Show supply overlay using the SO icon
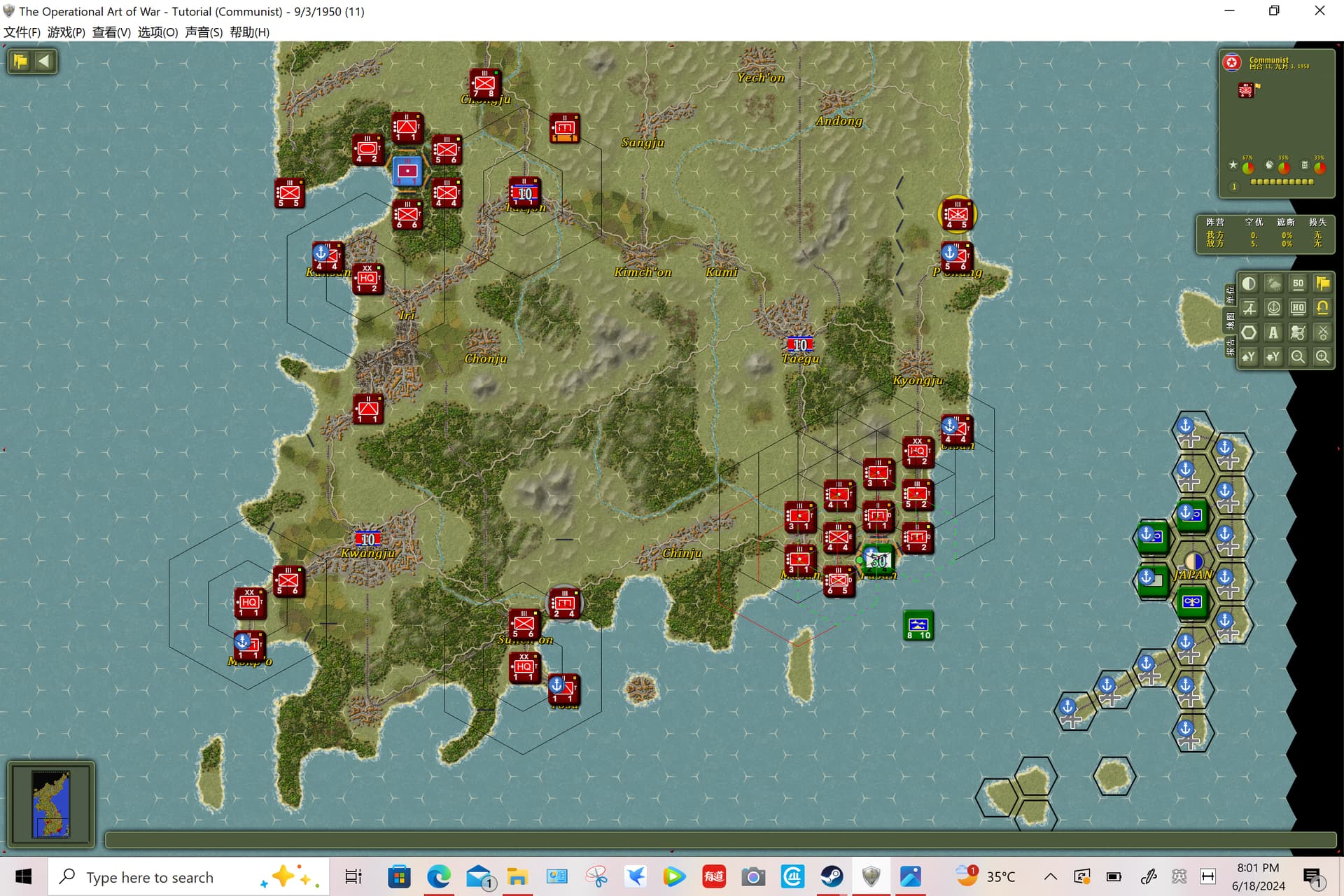This screenshot has width=1344, height=896. pos(1298,283)
